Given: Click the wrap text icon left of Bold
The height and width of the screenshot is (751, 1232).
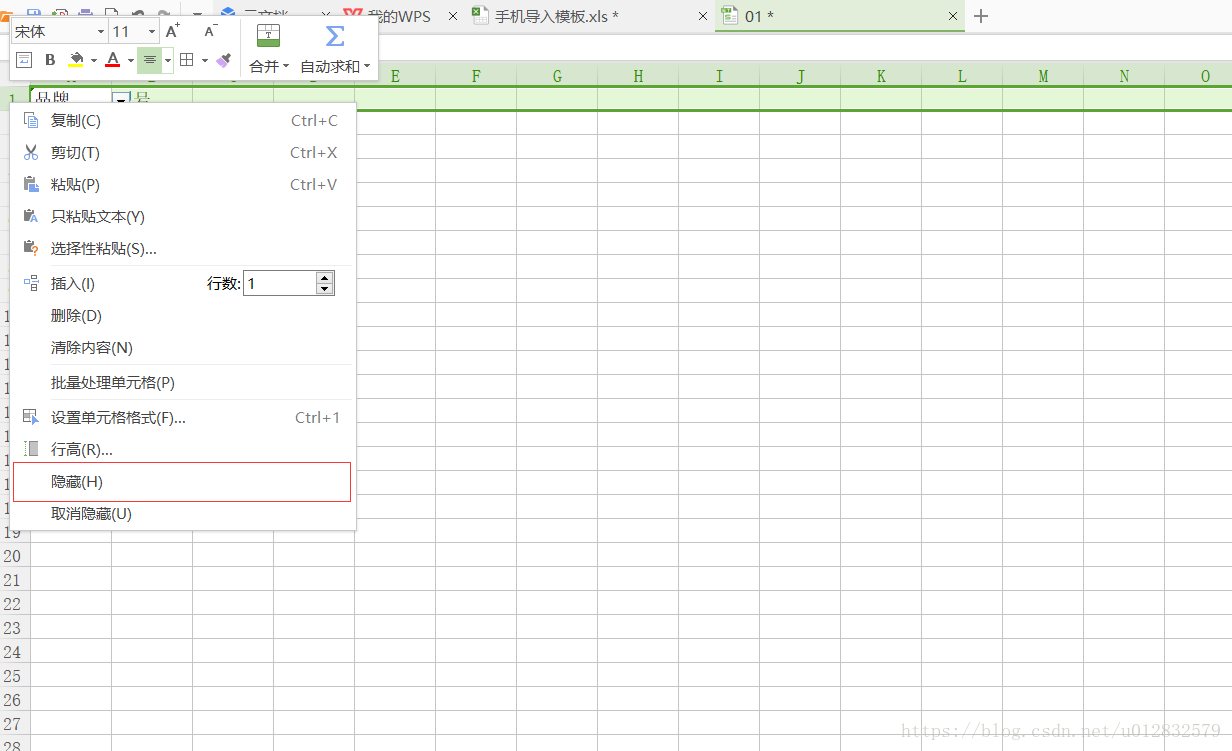Looking at the screenshot, I should 24,60.
